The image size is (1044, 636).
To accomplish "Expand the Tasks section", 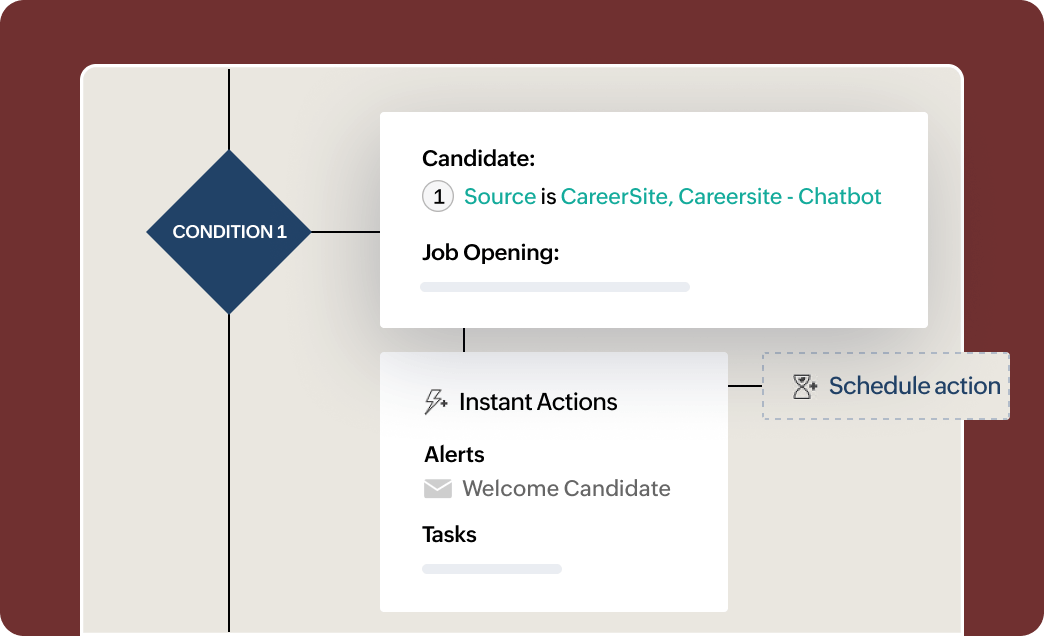I will tap(449, 534).
